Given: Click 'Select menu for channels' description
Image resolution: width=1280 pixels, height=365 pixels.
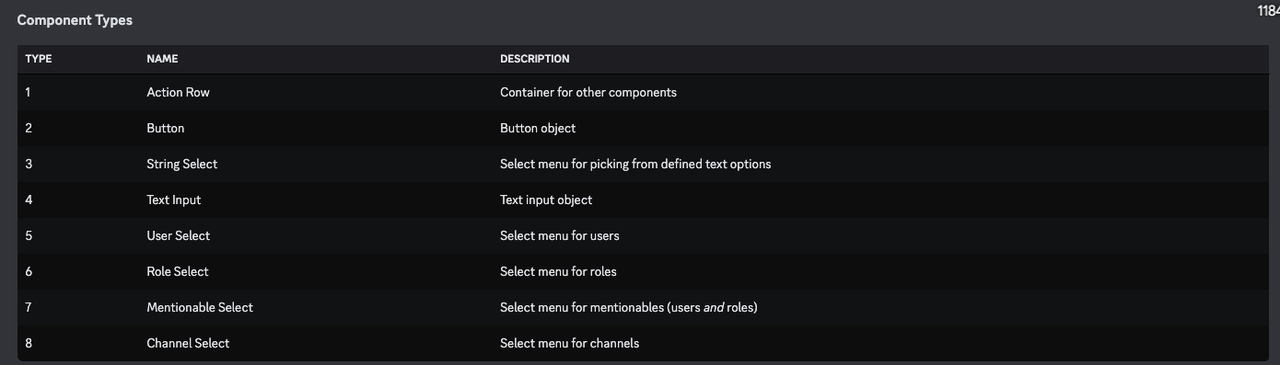Looking at the screenshot, I should click(569, 343).
